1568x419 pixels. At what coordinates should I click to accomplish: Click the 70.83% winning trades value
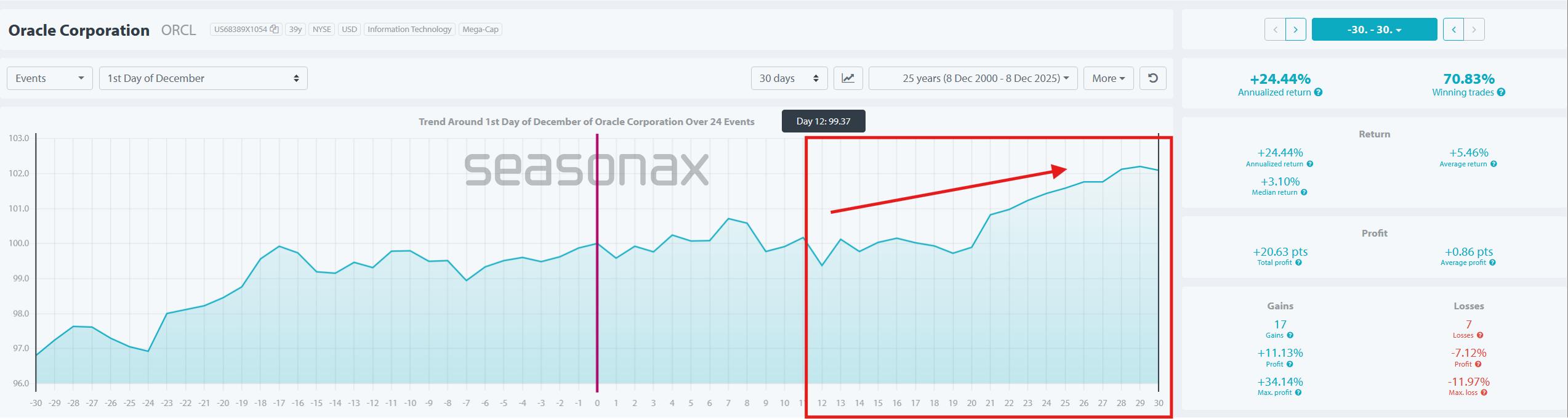(1469, 79)
